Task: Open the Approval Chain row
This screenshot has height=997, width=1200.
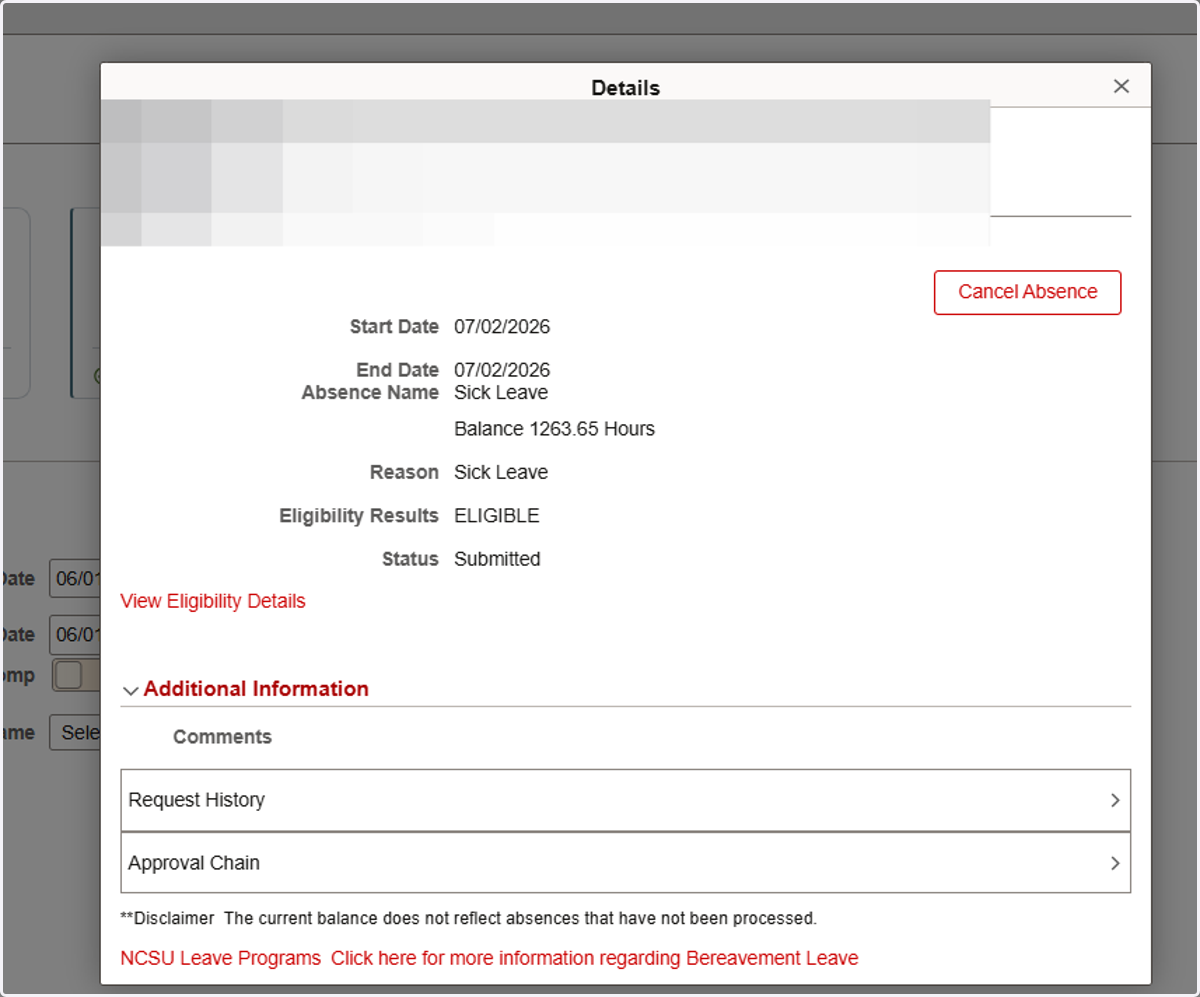Action: pos(625,863)
